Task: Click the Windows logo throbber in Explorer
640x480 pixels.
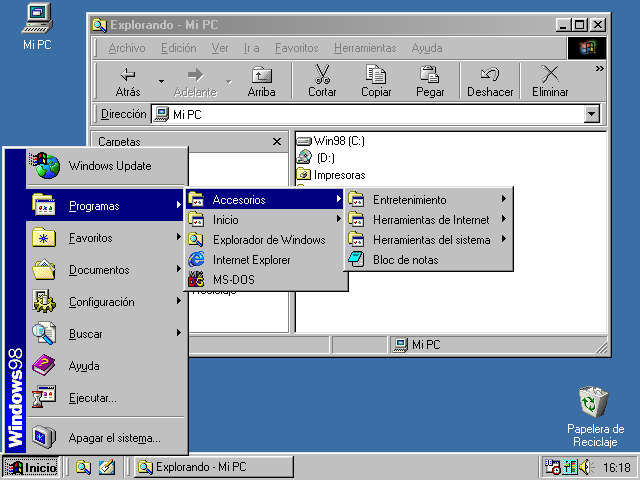Action: pyautogui.click(x=587, y=48)
